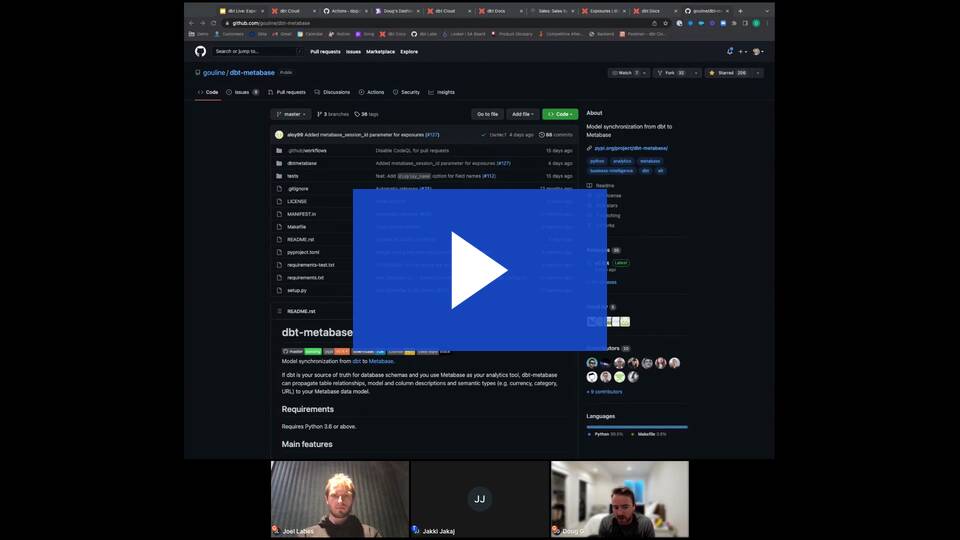This screenshot has height=540, width=960.
Task: Click the folder icon beside tests
Action: [x=279, y=176]
